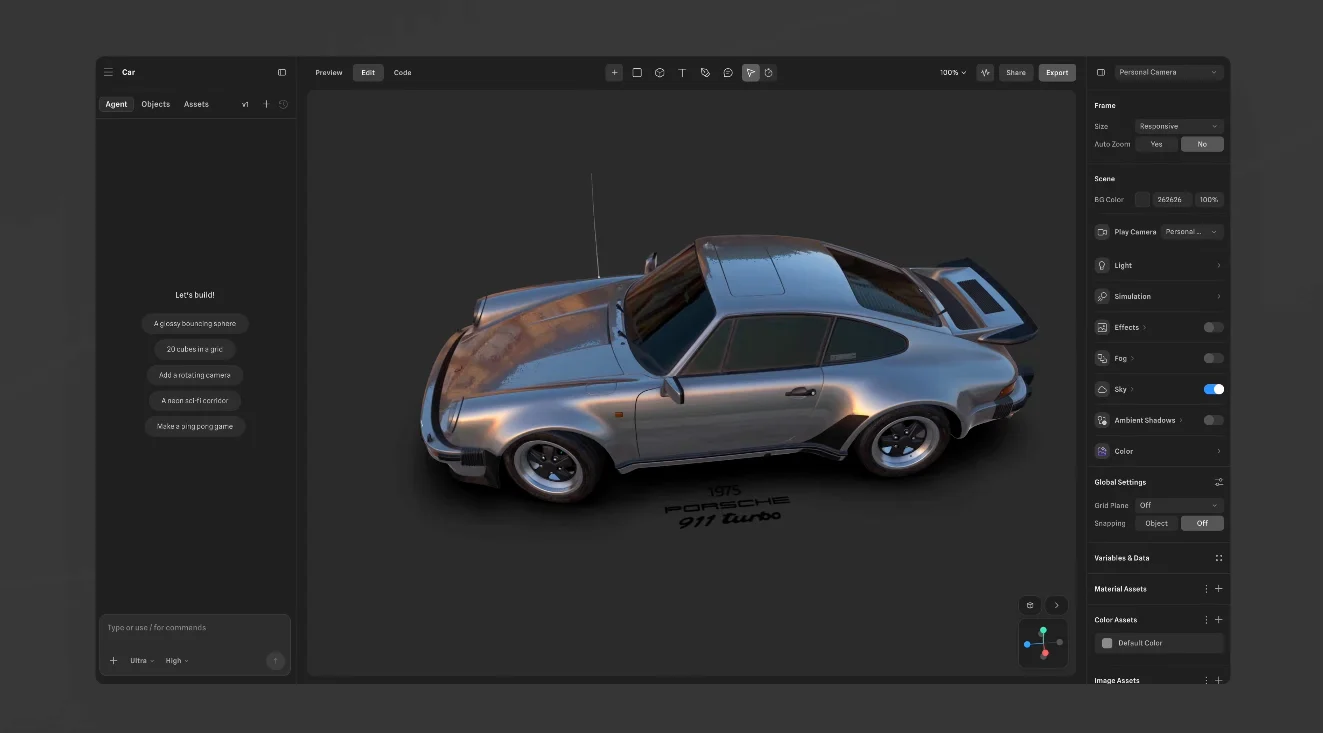Toggle the Fog switch
Image resolution: width=1323 pixels, height=733 pixels.
click(1213, 358)
